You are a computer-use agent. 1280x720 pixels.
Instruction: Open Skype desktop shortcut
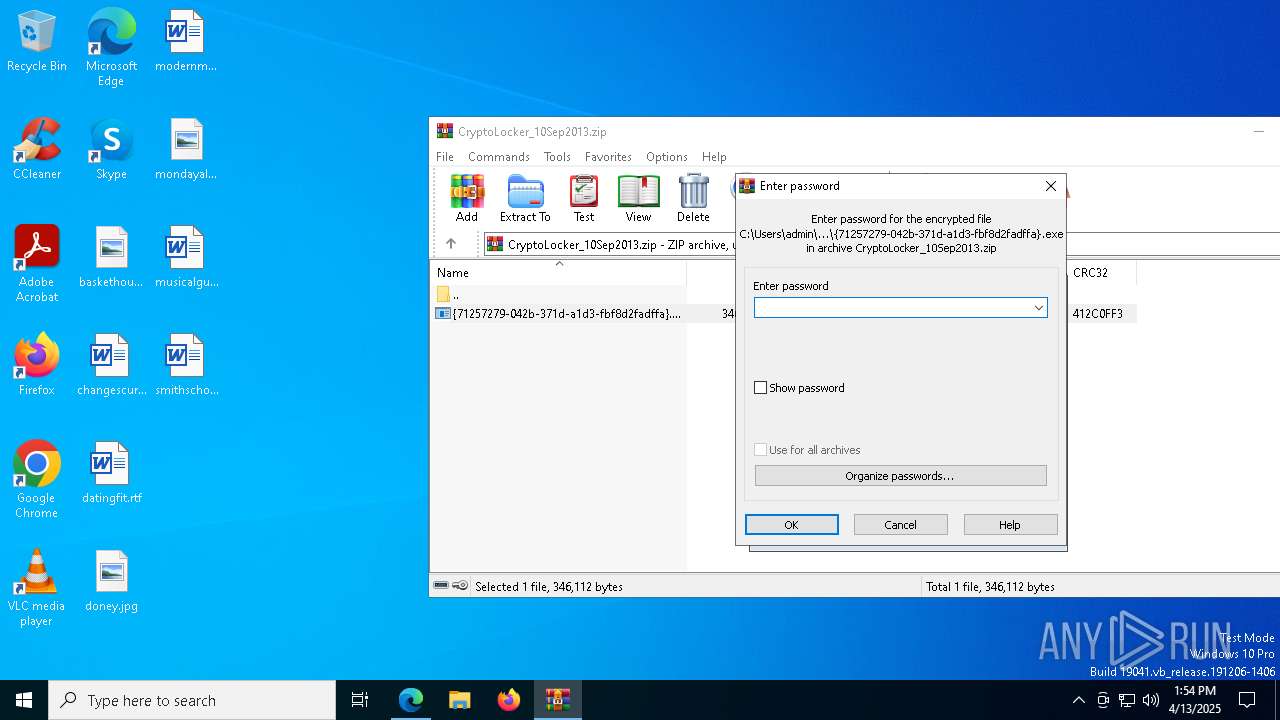111,150
